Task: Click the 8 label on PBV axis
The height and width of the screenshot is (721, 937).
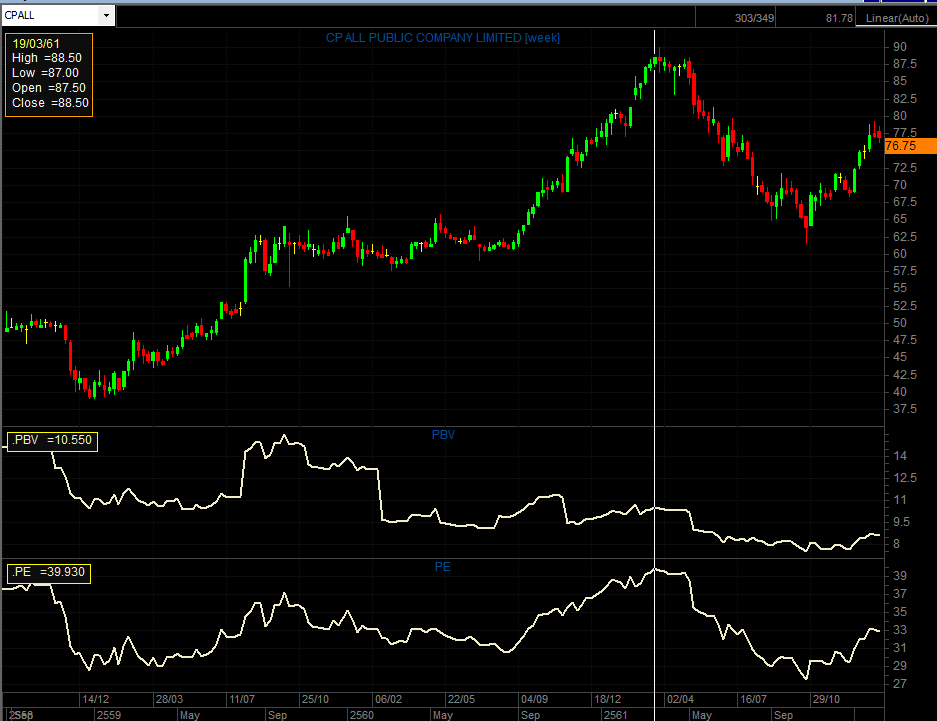Action: coord(896,544)
